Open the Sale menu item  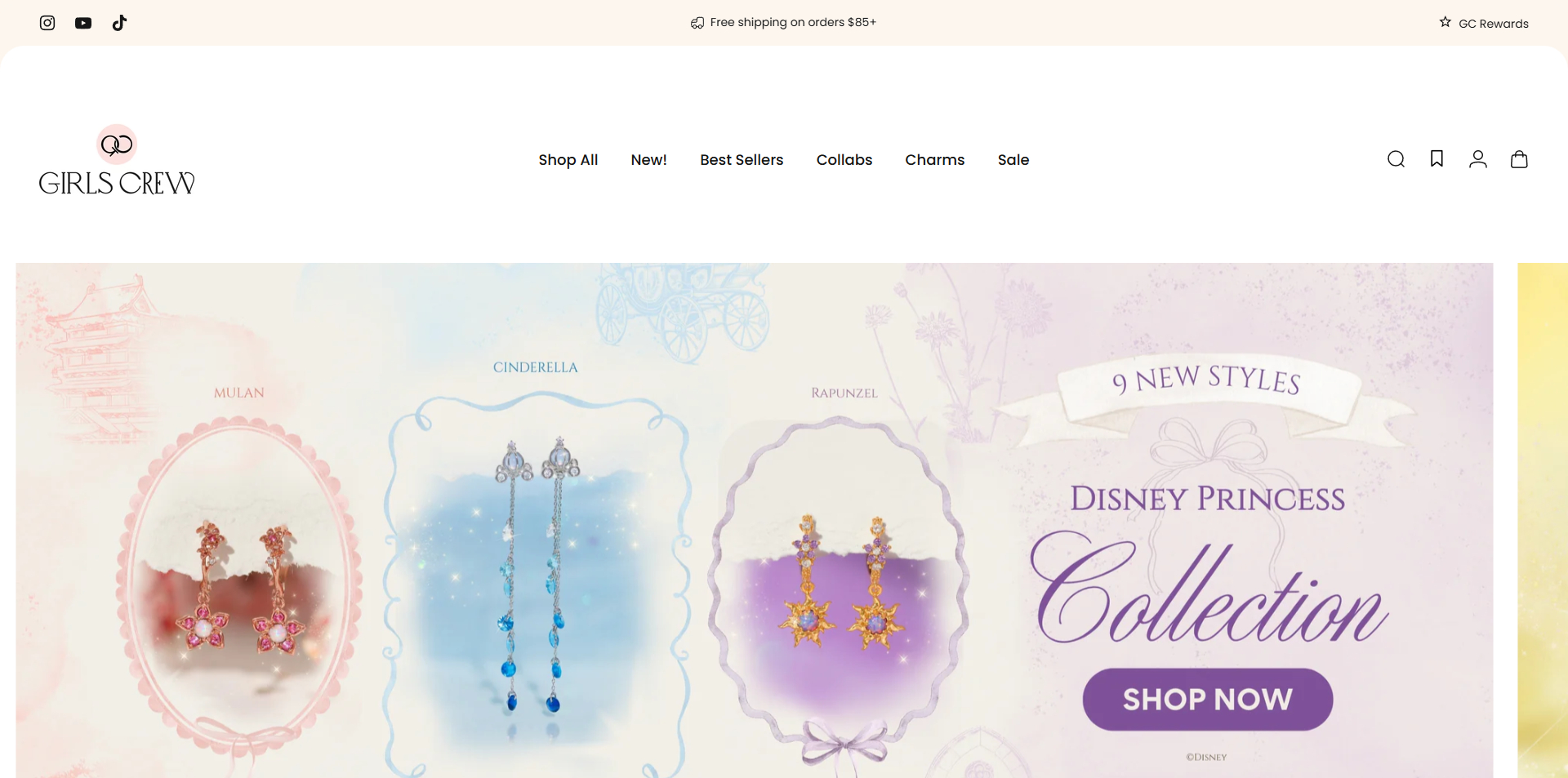point(1013,160)
